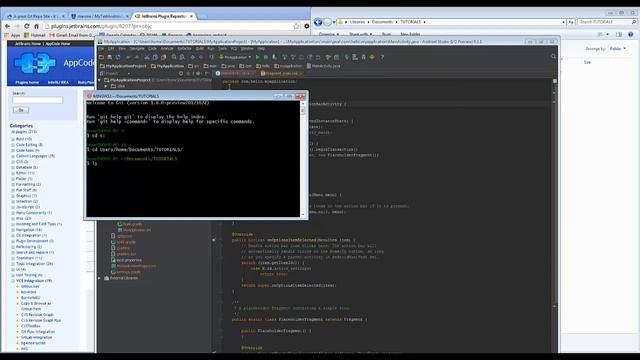This screenshot has height=360, width=640.
Task: Select MyApplicationProject in the navigation breadcrumb
Action: coord(123,66)
